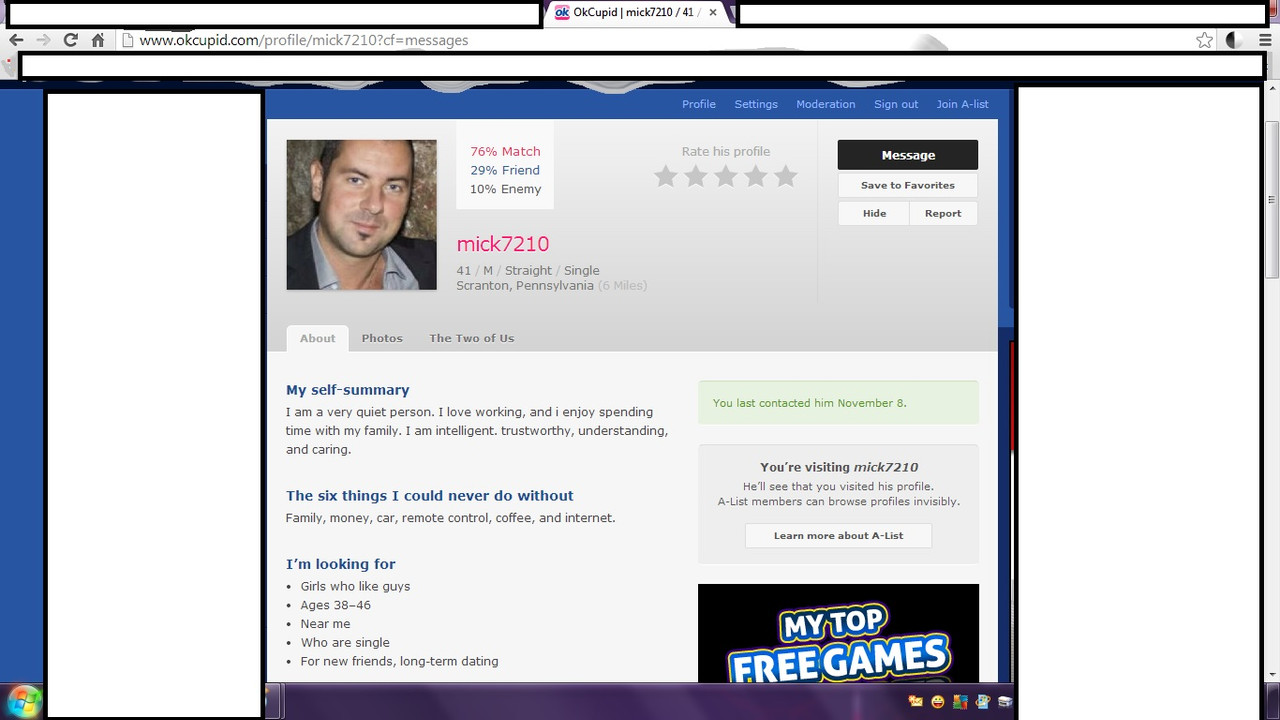Rate his profile two stars
This screenshot has width=1280, height=720.
tap(696, 177)
